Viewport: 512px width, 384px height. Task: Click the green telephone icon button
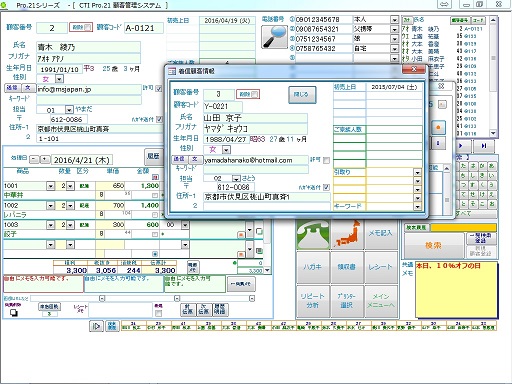(x=313, y=234)
